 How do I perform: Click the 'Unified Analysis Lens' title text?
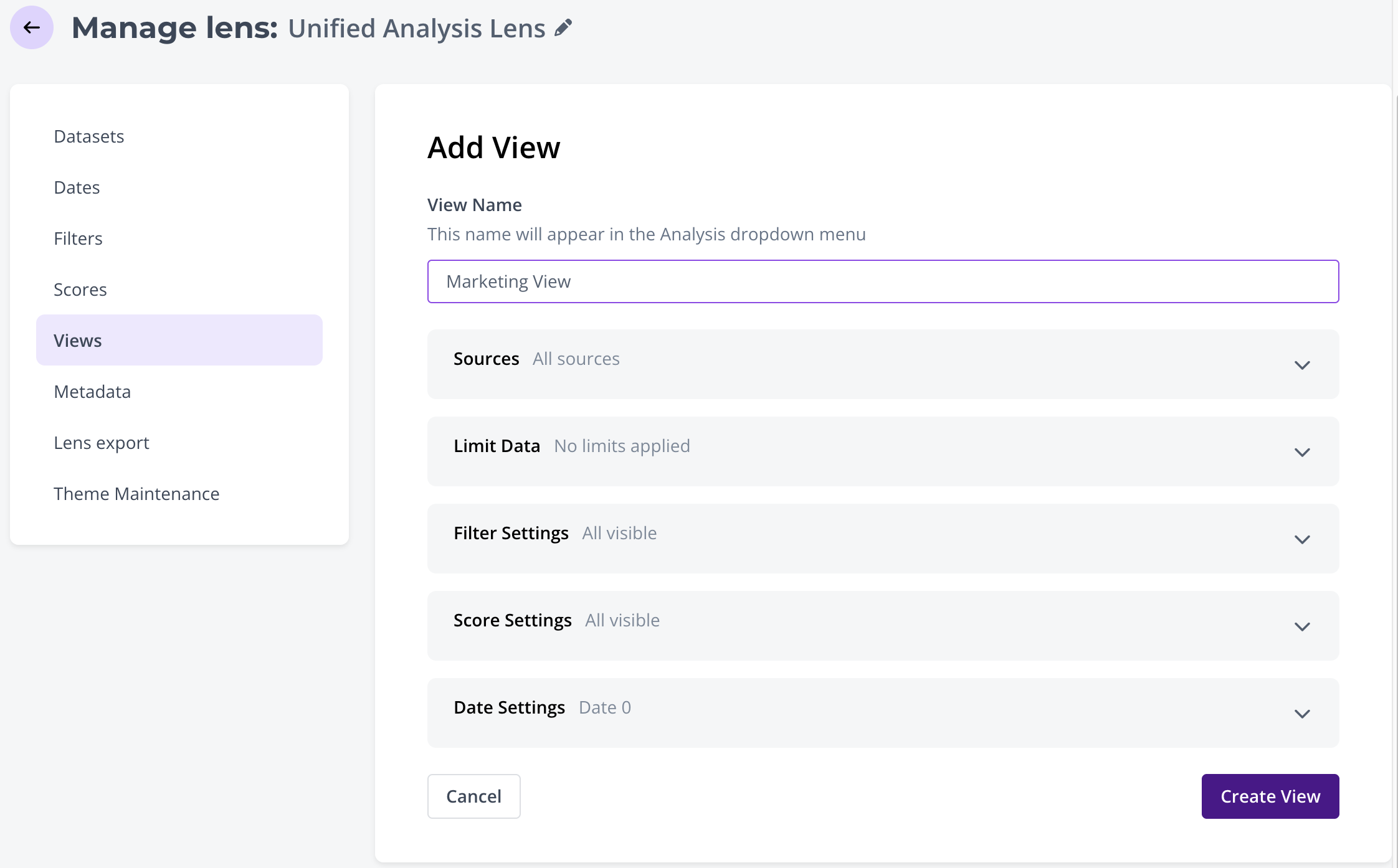tap(417, 29)
